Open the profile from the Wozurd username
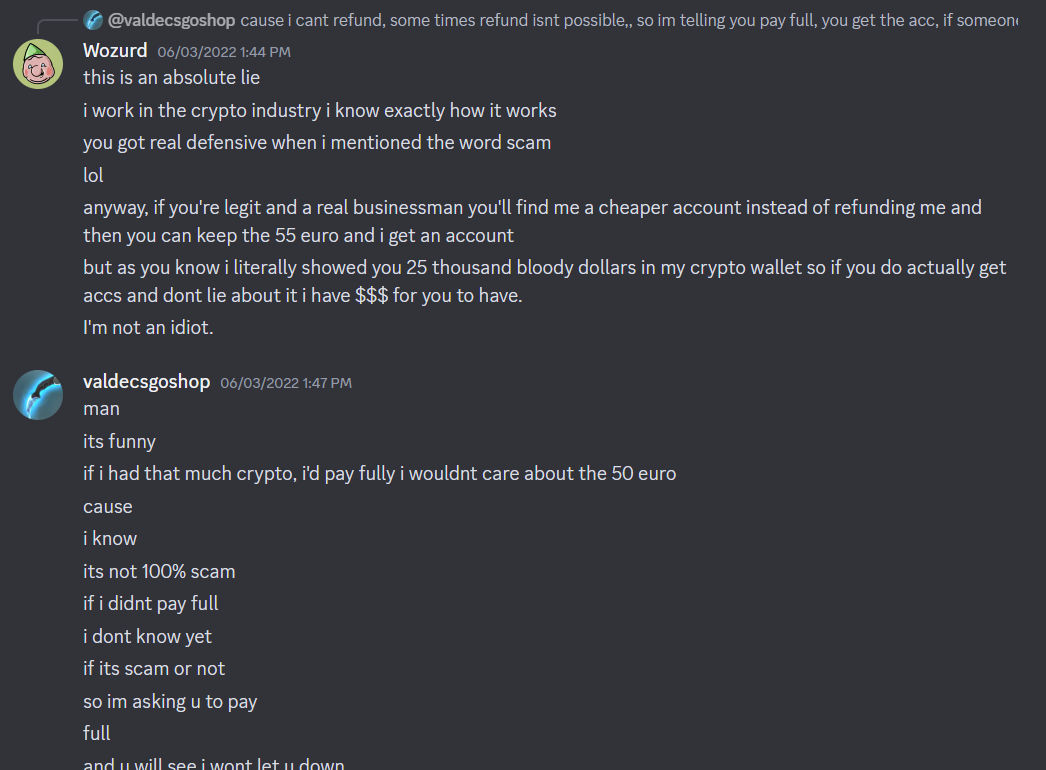 tap(115, 50)
